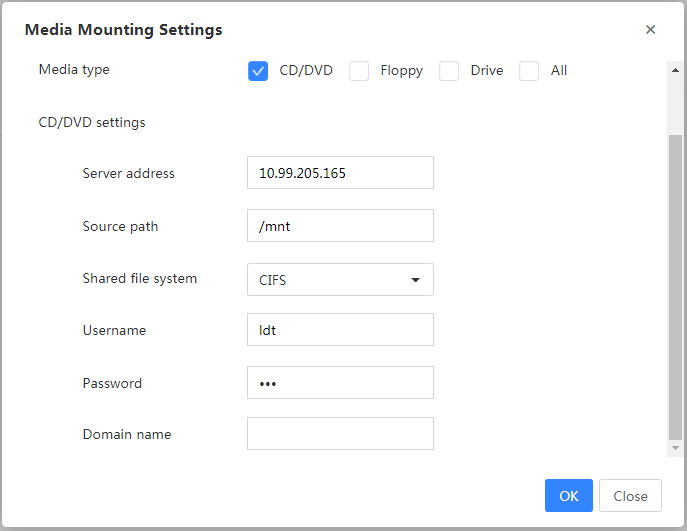The height and width of the screenshot is (531, 687).
Task: Click the vertical scrollbar thumb
Action: [x=675, y=287]
